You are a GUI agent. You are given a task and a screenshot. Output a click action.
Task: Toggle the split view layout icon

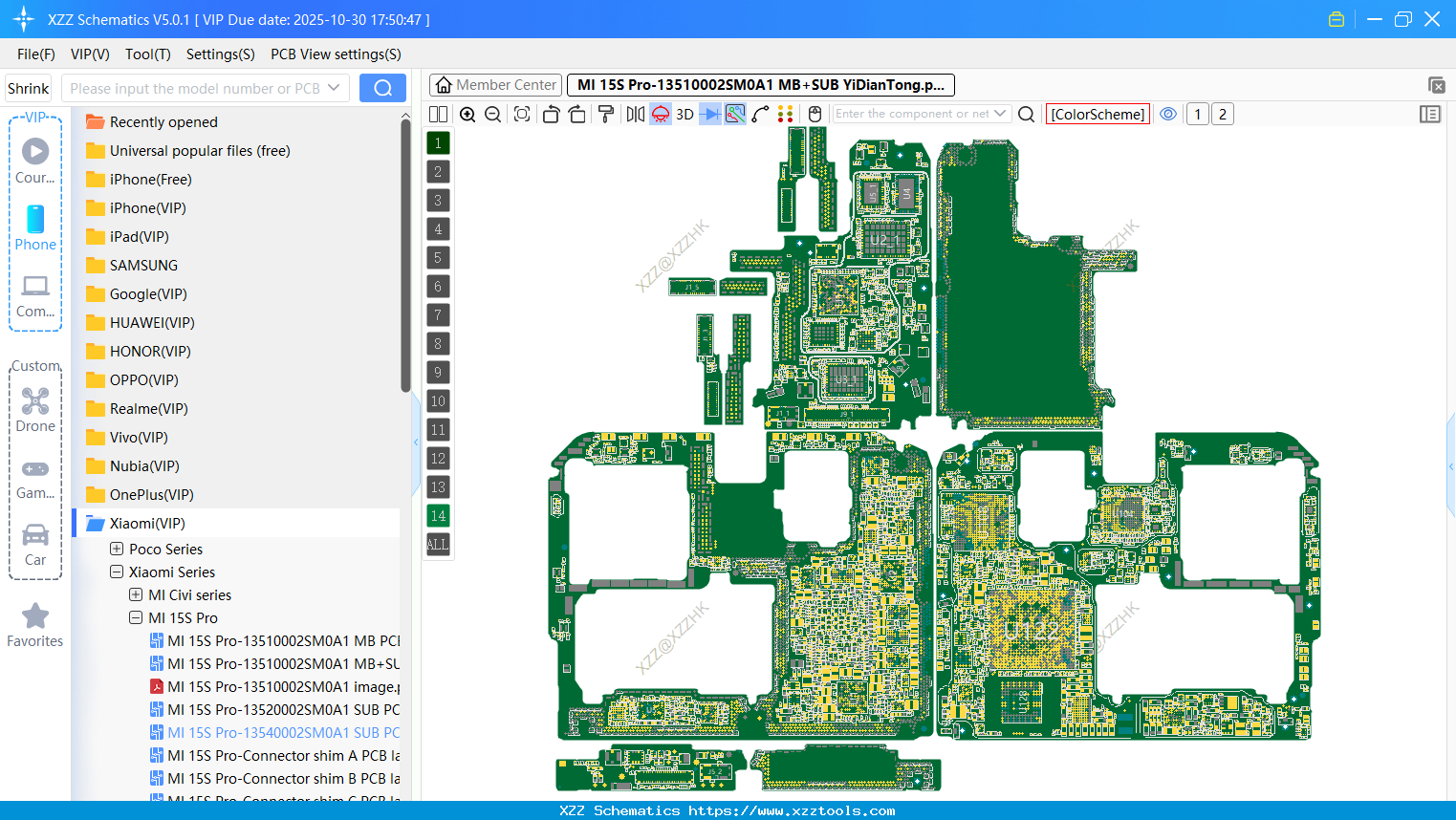(438, 114)
